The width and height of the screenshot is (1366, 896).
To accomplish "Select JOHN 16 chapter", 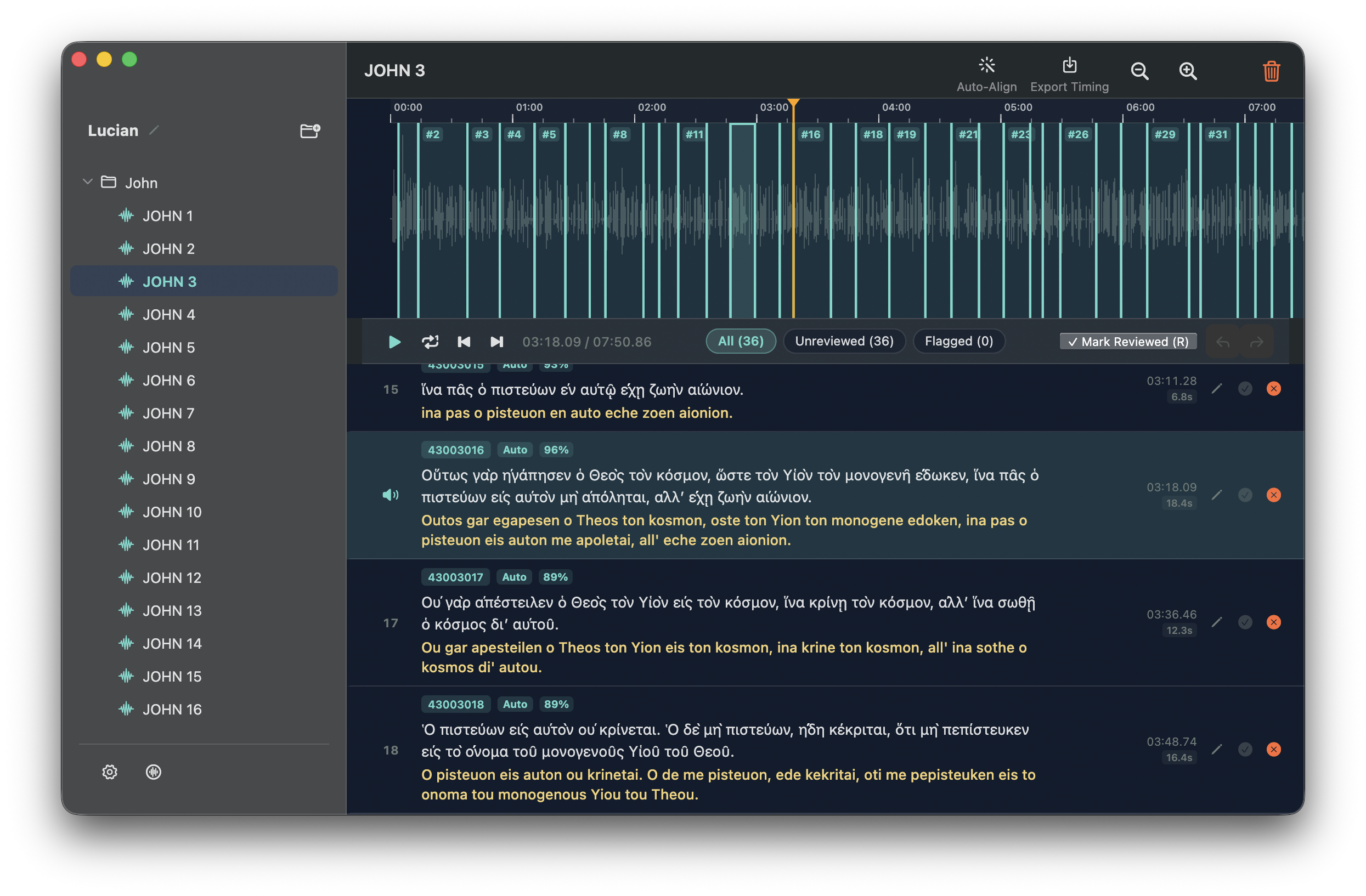I will pyautogui.click(x=204, y=709).
